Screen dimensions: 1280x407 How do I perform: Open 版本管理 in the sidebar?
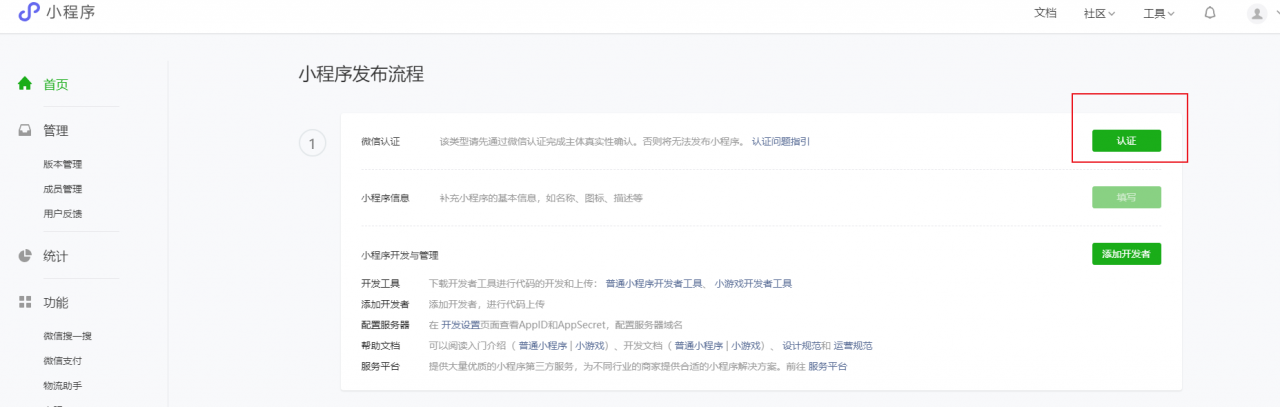pyautogui.click(x=62, y=165)
